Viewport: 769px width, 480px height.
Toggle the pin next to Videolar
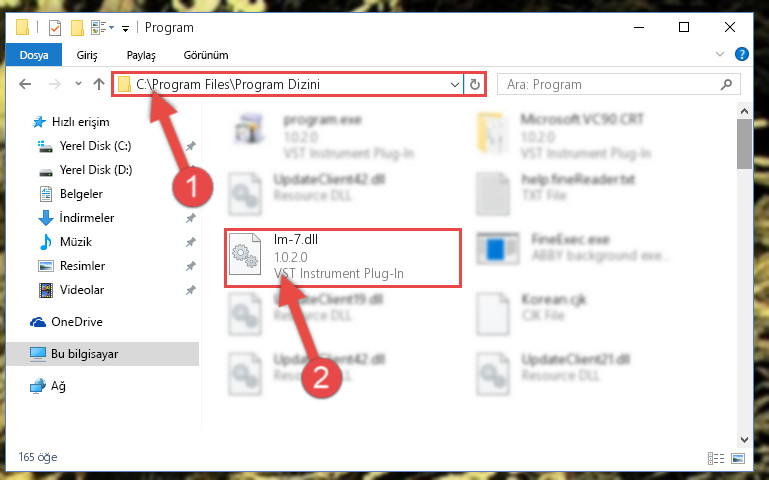click(x=190, y=290)
